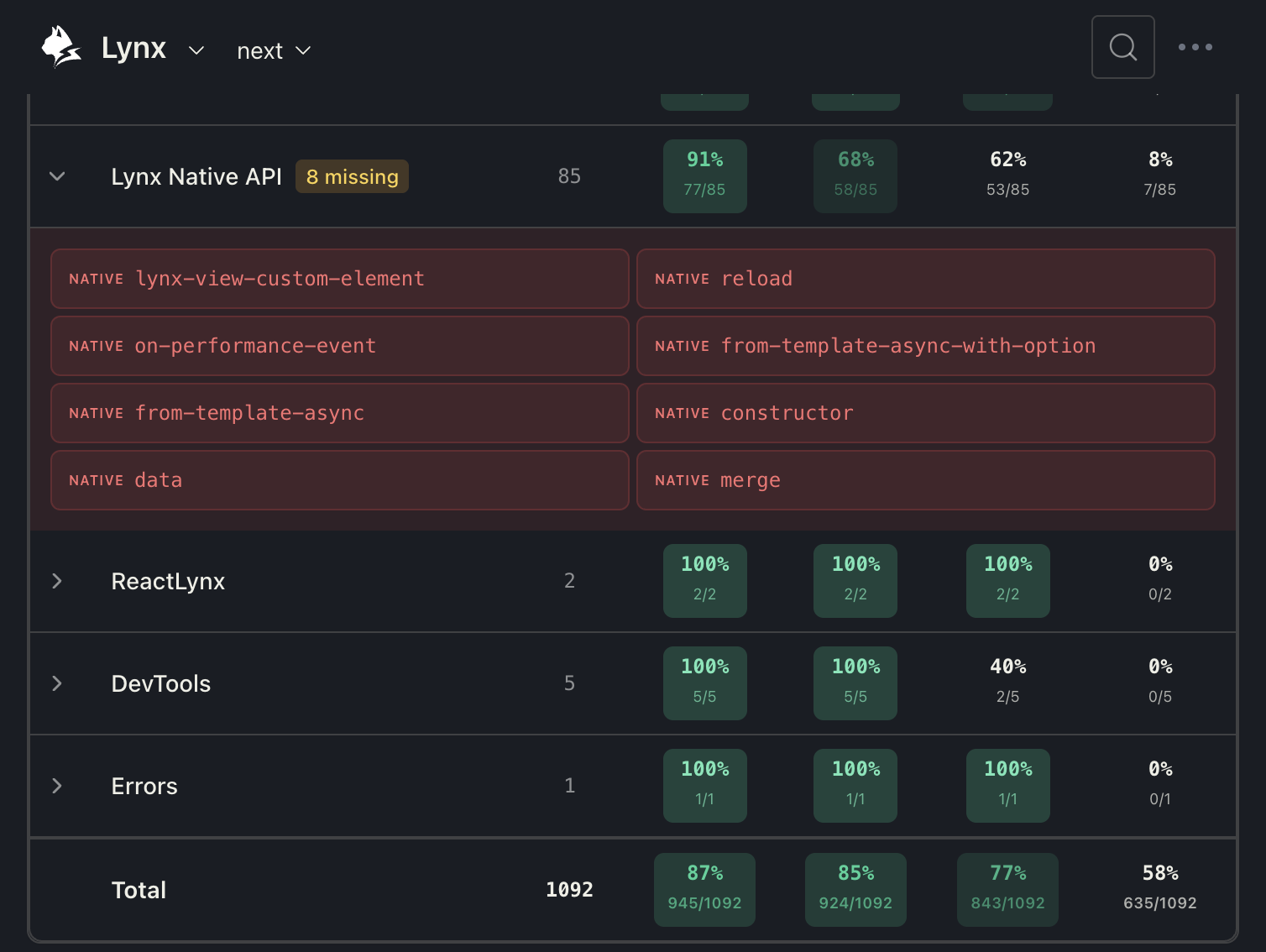Image resolution: width=1266 pixels, height=952 pixels.
Task: Click the 8 missing badge
Action: (x=352, y=176)
